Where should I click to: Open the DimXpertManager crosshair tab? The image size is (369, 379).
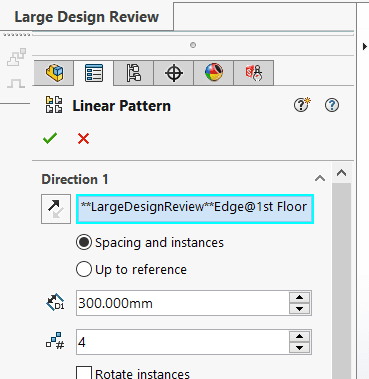coord(174,73)
